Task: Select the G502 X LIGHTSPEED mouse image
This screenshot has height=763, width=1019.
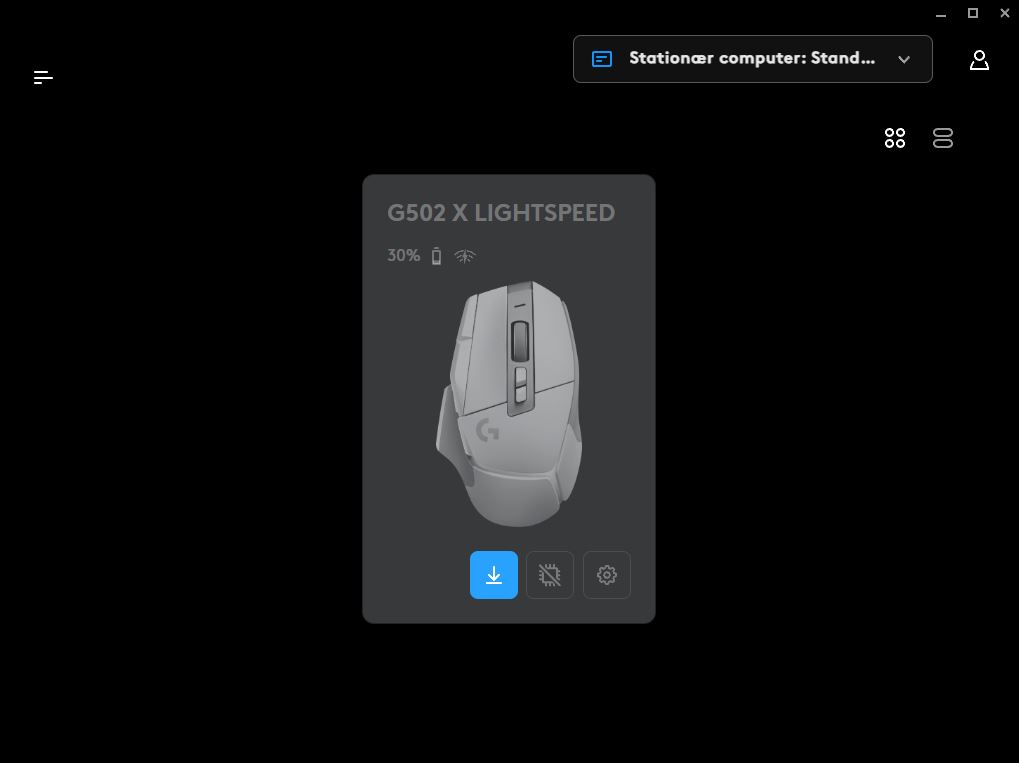Action: coord(509,404)
